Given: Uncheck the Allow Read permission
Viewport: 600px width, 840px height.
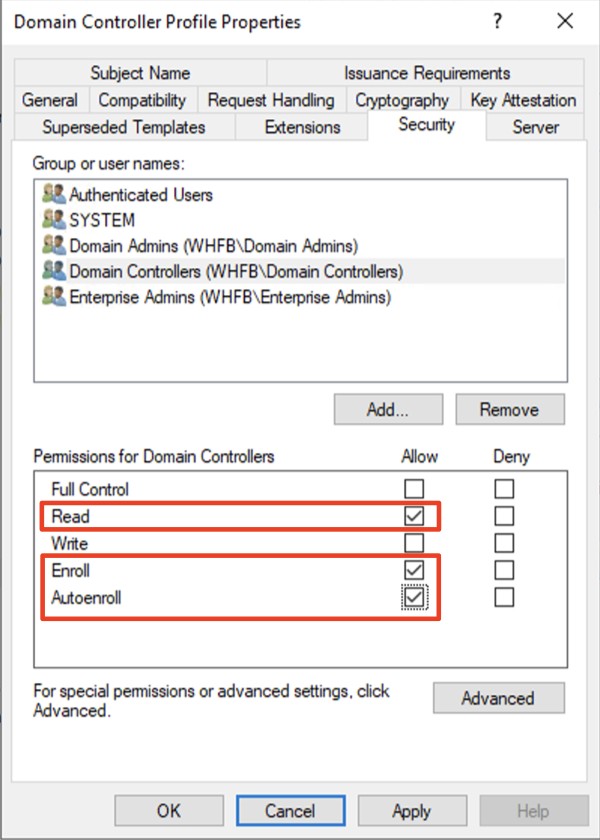Looking at the screenshot, I should [414, 516].
